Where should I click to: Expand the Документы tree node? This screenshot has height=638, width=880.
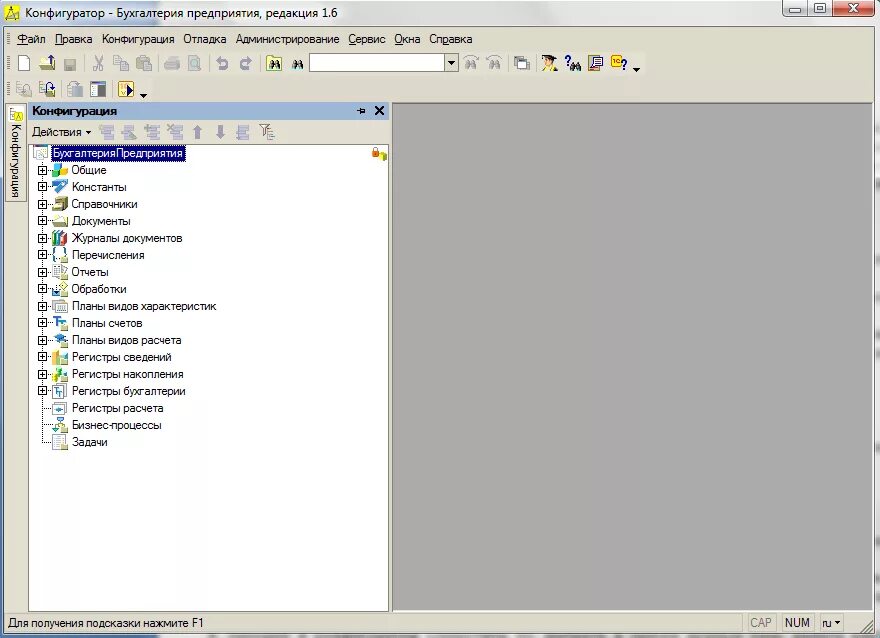pos(42,221)
